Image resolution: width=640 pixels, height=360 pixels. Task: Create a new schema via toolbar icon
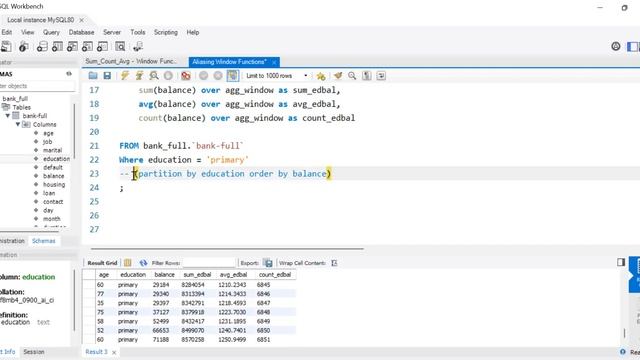42,47
